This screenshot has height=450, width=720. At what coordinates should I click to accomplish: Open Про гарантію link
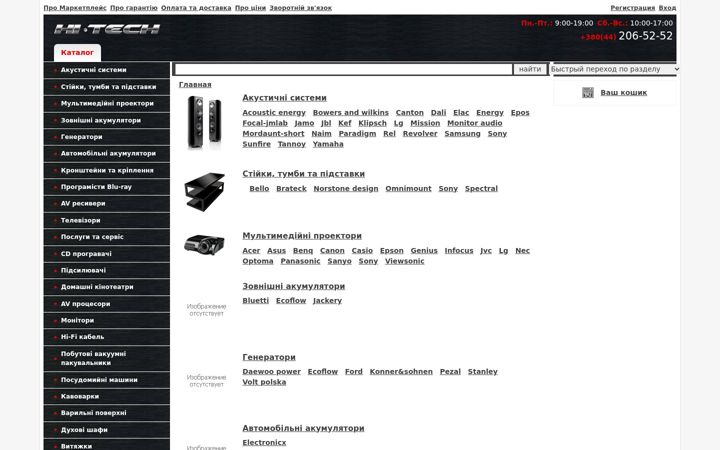[134, 8]
